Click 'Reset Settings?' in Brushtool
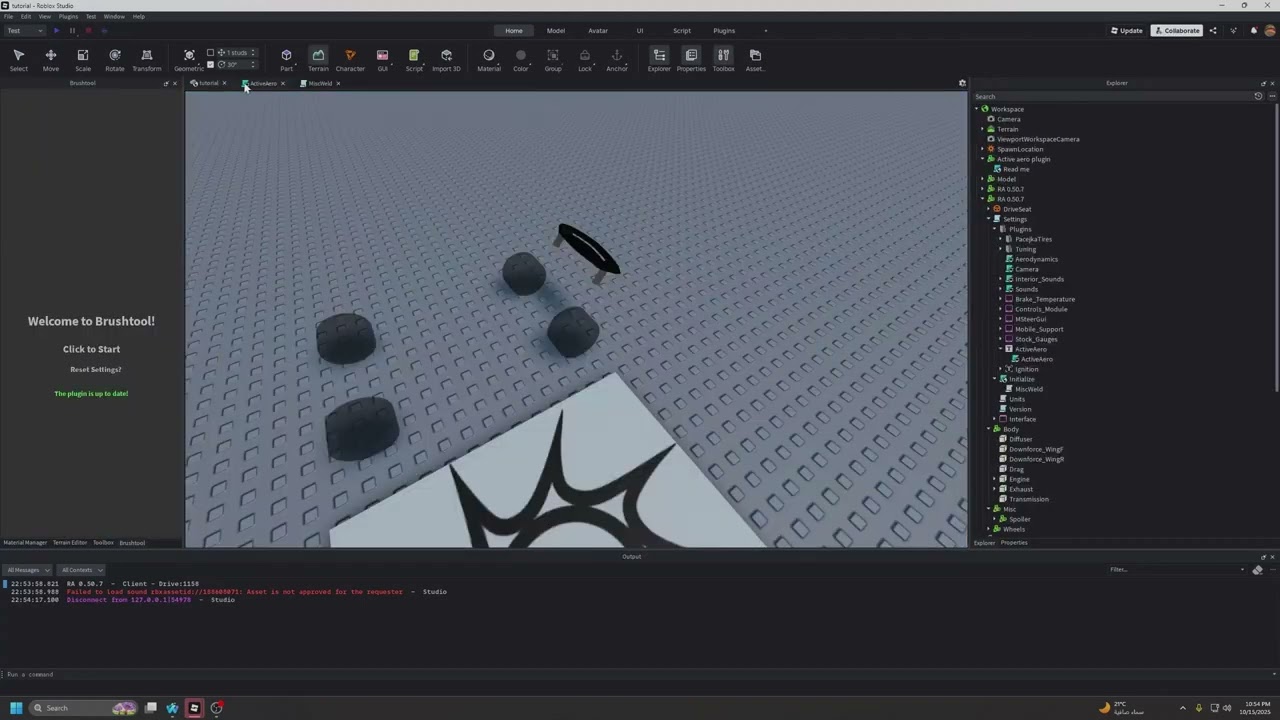Viewport: 1280px width, 720px height. click(96, 370)
